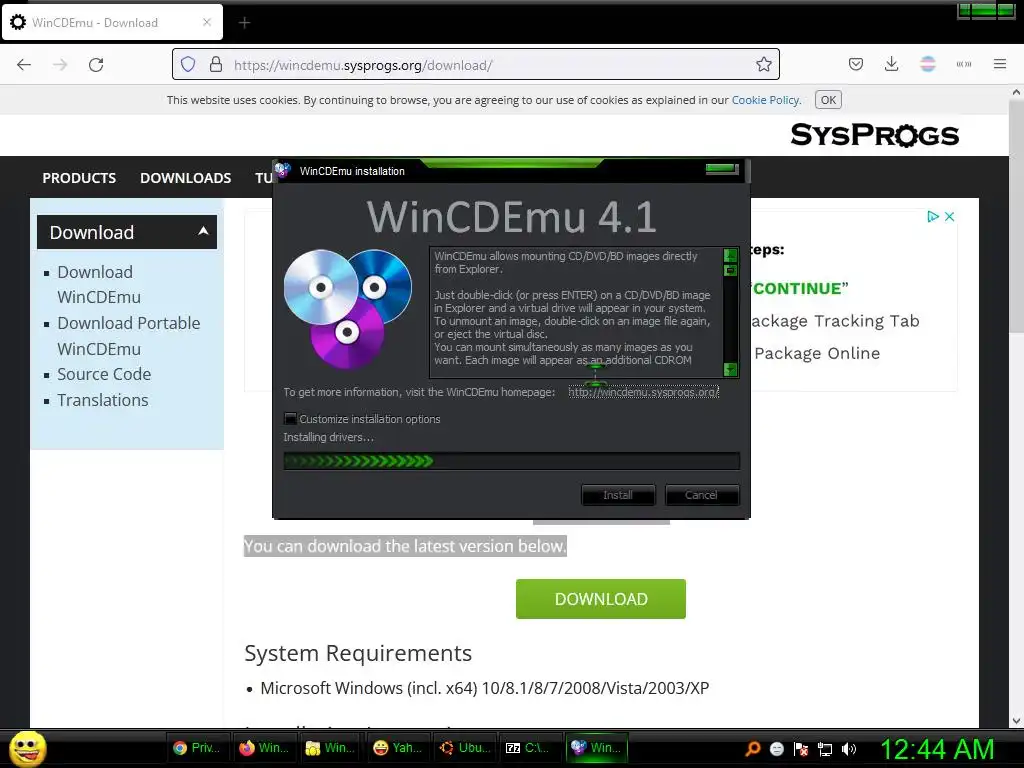1024x768 pixels.
Task: Click the WinCDEmu discs logo image
Action: click(347, 308)
